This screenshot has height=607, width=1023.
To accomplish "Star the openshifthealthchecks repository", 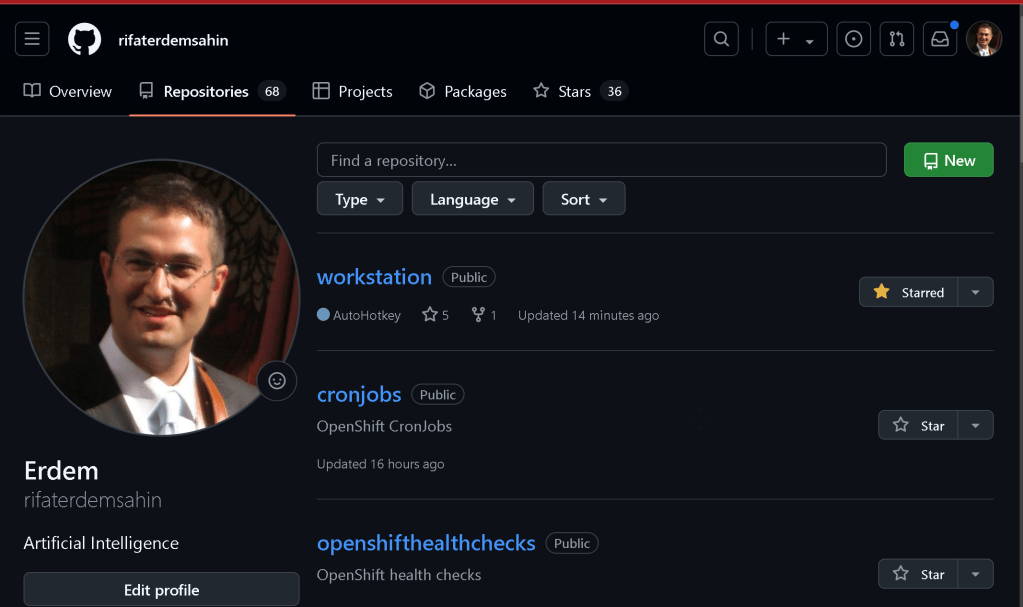I will pyautogui.click(x=918, y=574).
